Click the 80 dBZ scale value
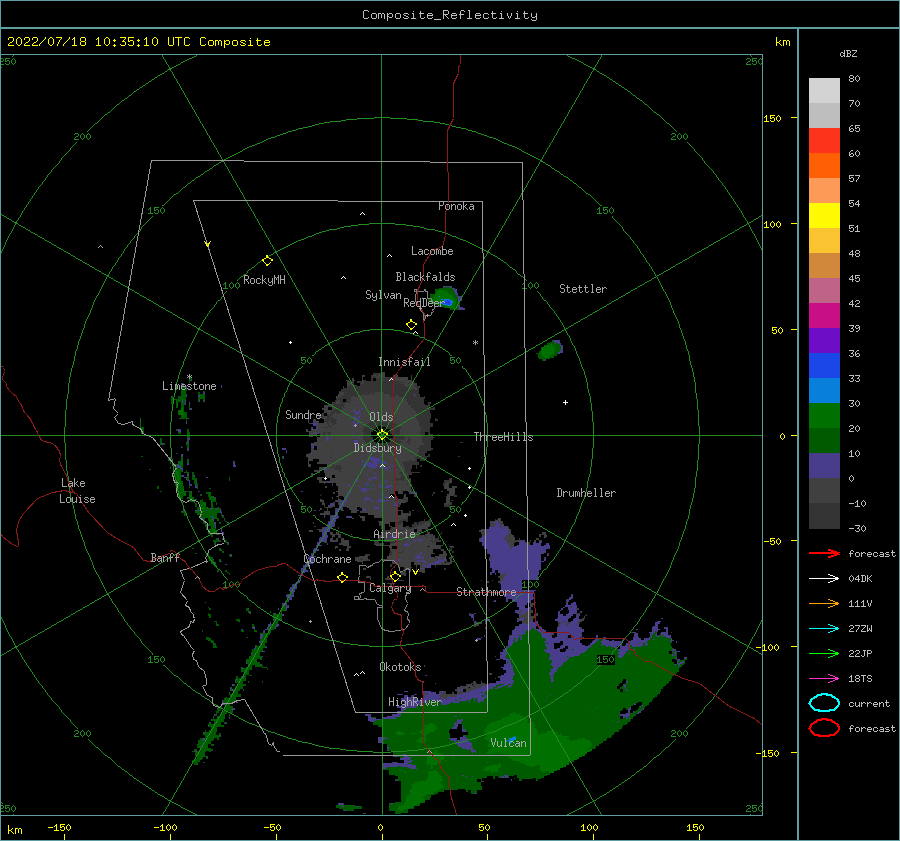This screenshot has width=900, height=841. coord(855,79)
